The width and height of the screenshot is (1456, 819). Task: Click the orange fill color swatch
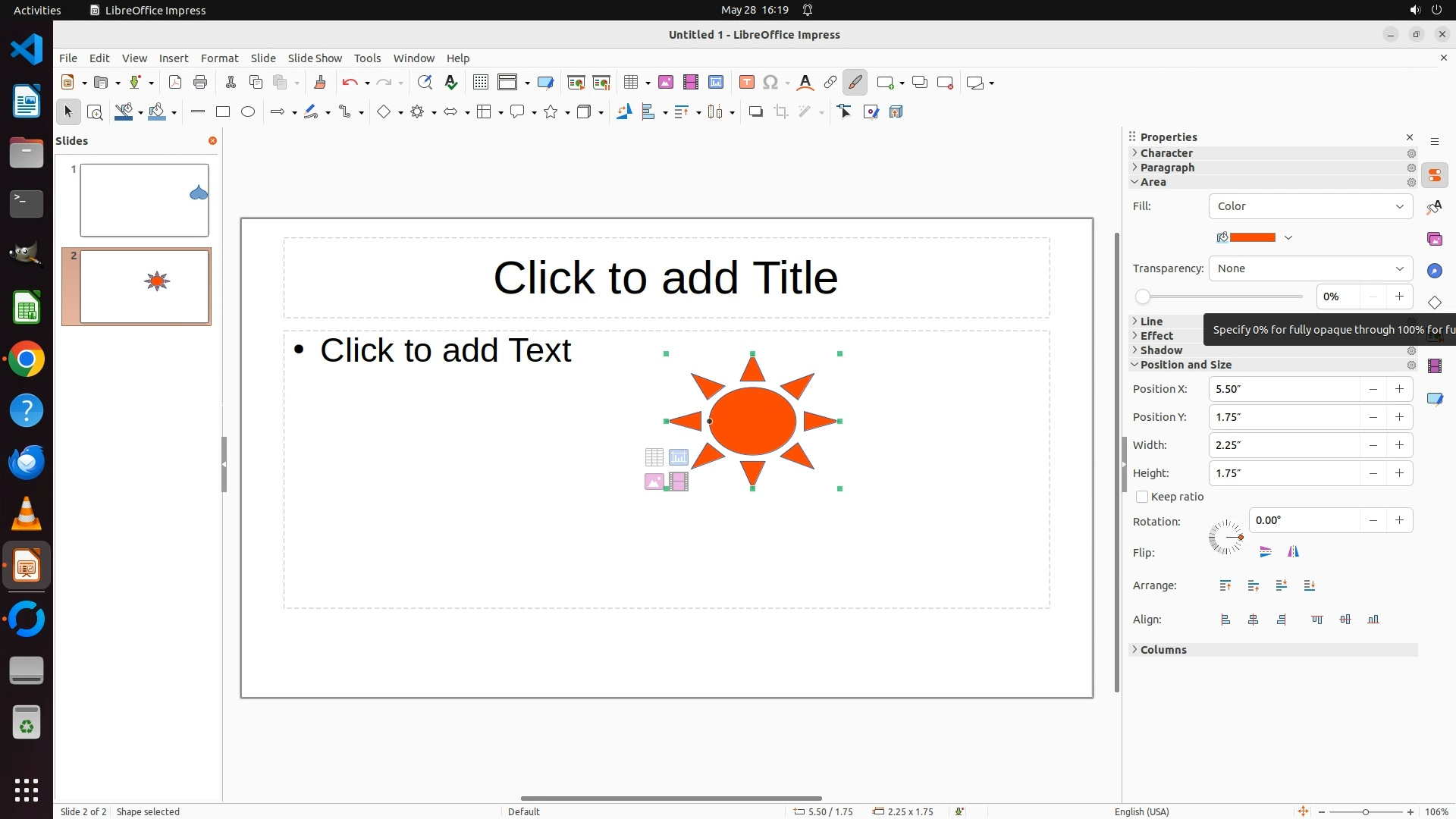[1252, 237]
